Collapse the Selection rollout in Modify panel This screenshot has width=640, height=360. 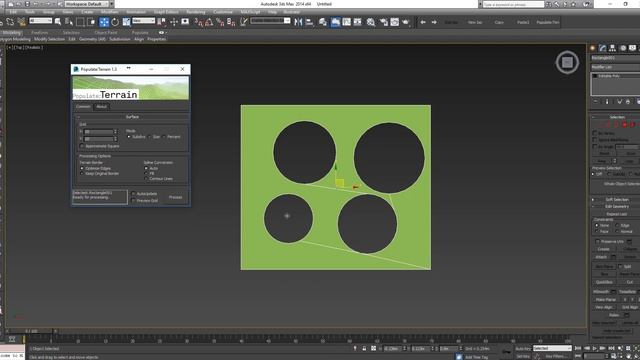pos(616,117)
